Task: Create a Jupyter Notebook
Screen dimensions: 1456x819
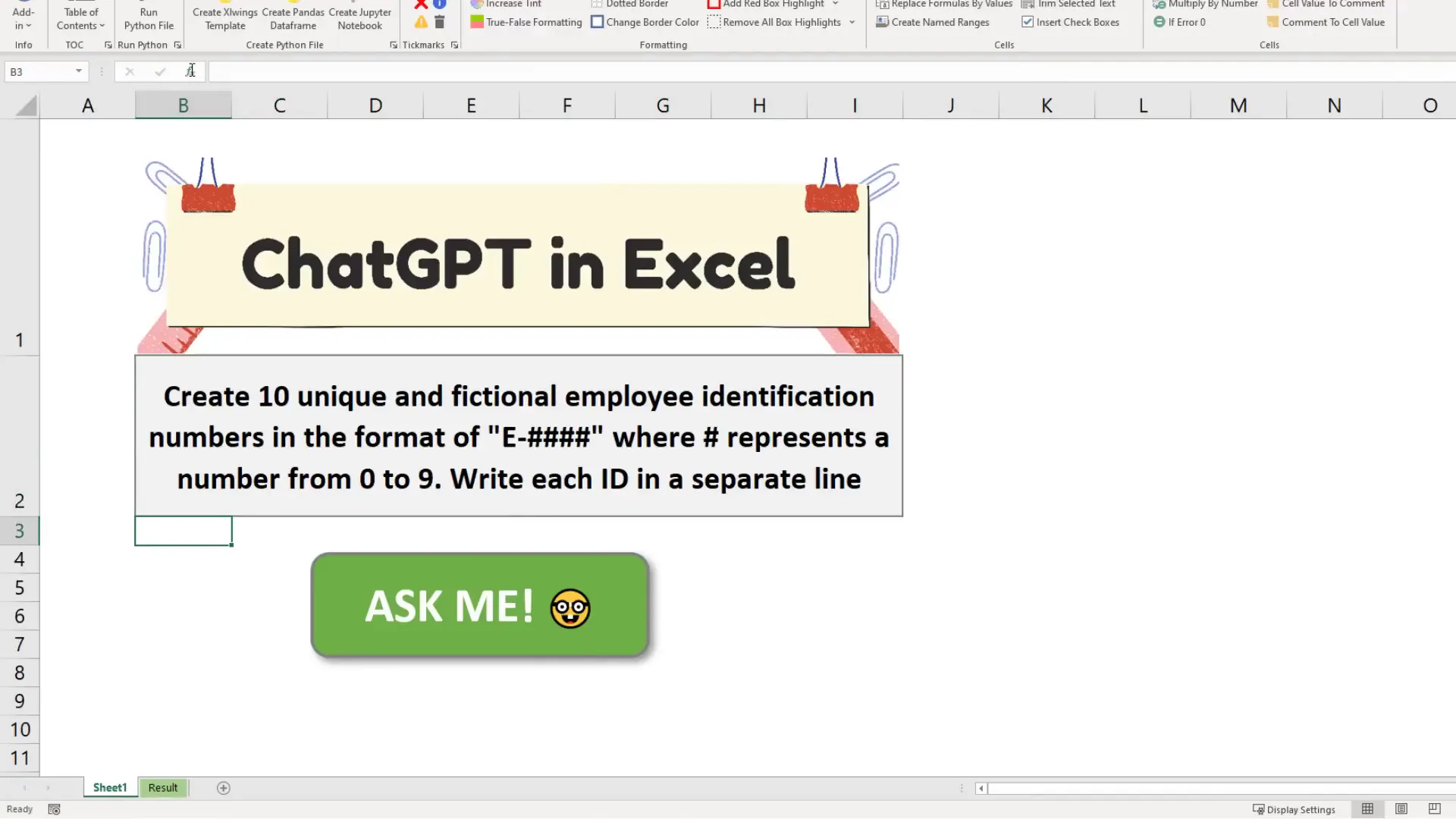Action: click(359, 18)
